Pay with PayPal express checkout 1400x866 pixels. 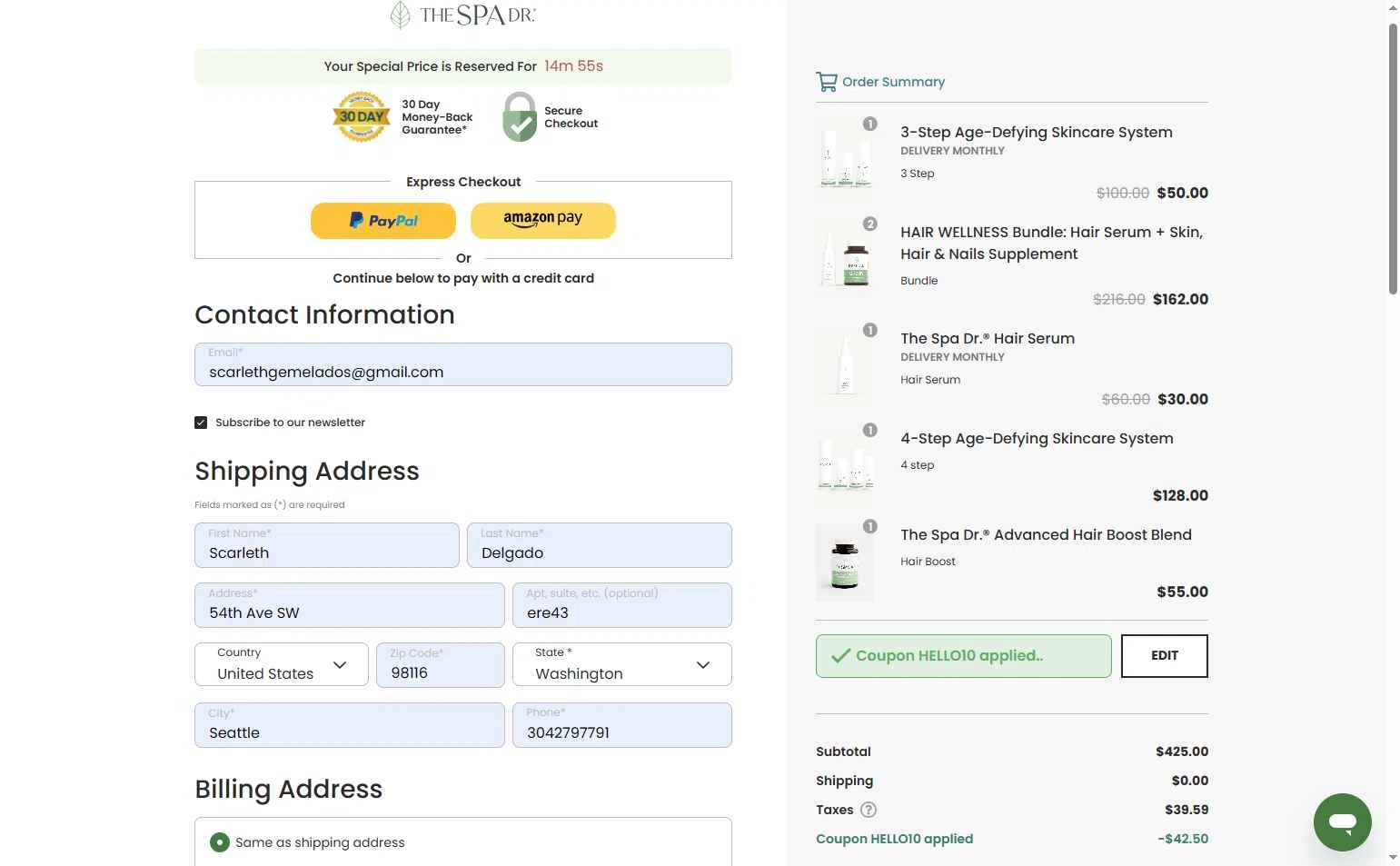pos(383,221)
